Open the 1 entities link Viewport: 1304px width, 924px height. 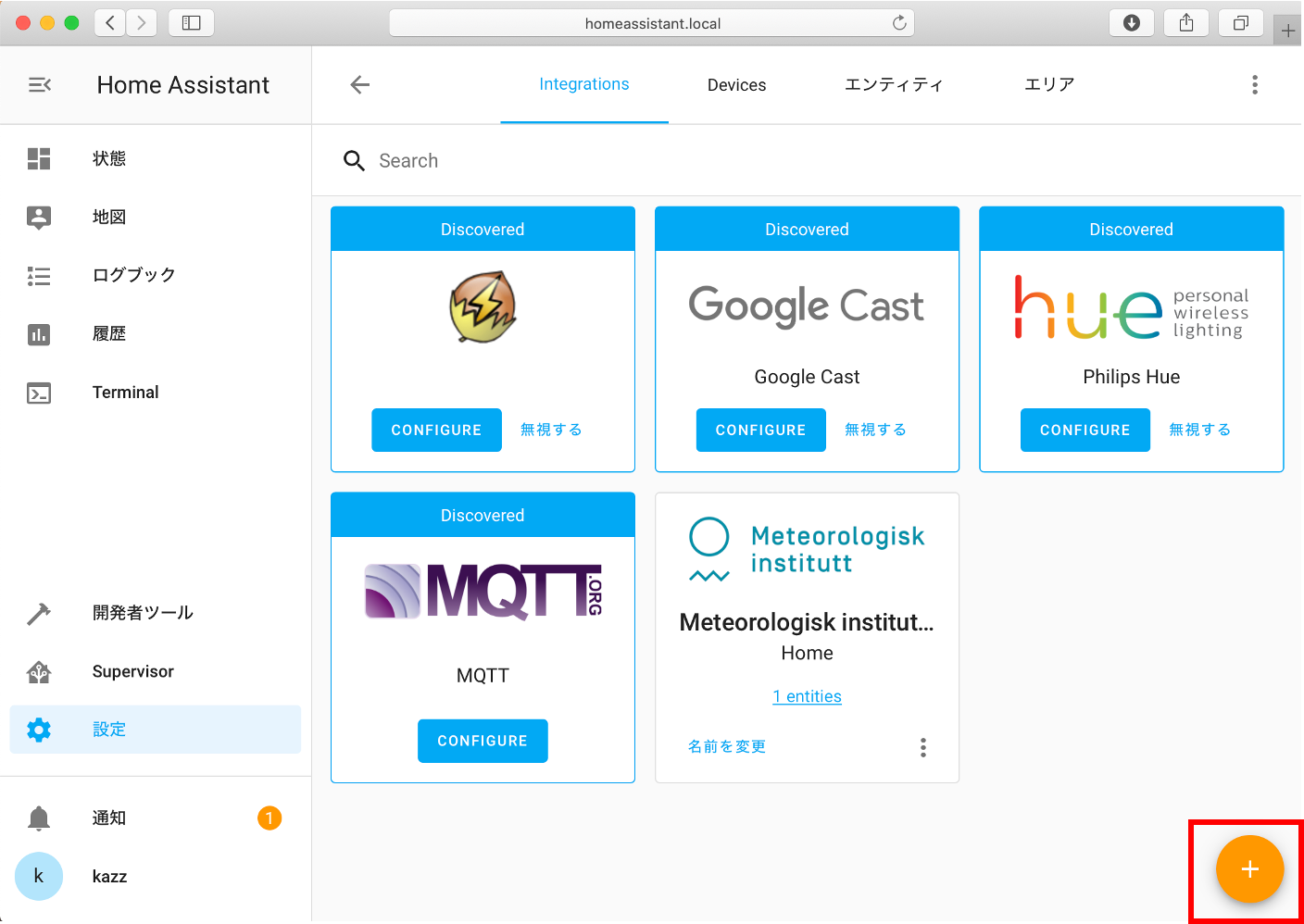(807, 697)
